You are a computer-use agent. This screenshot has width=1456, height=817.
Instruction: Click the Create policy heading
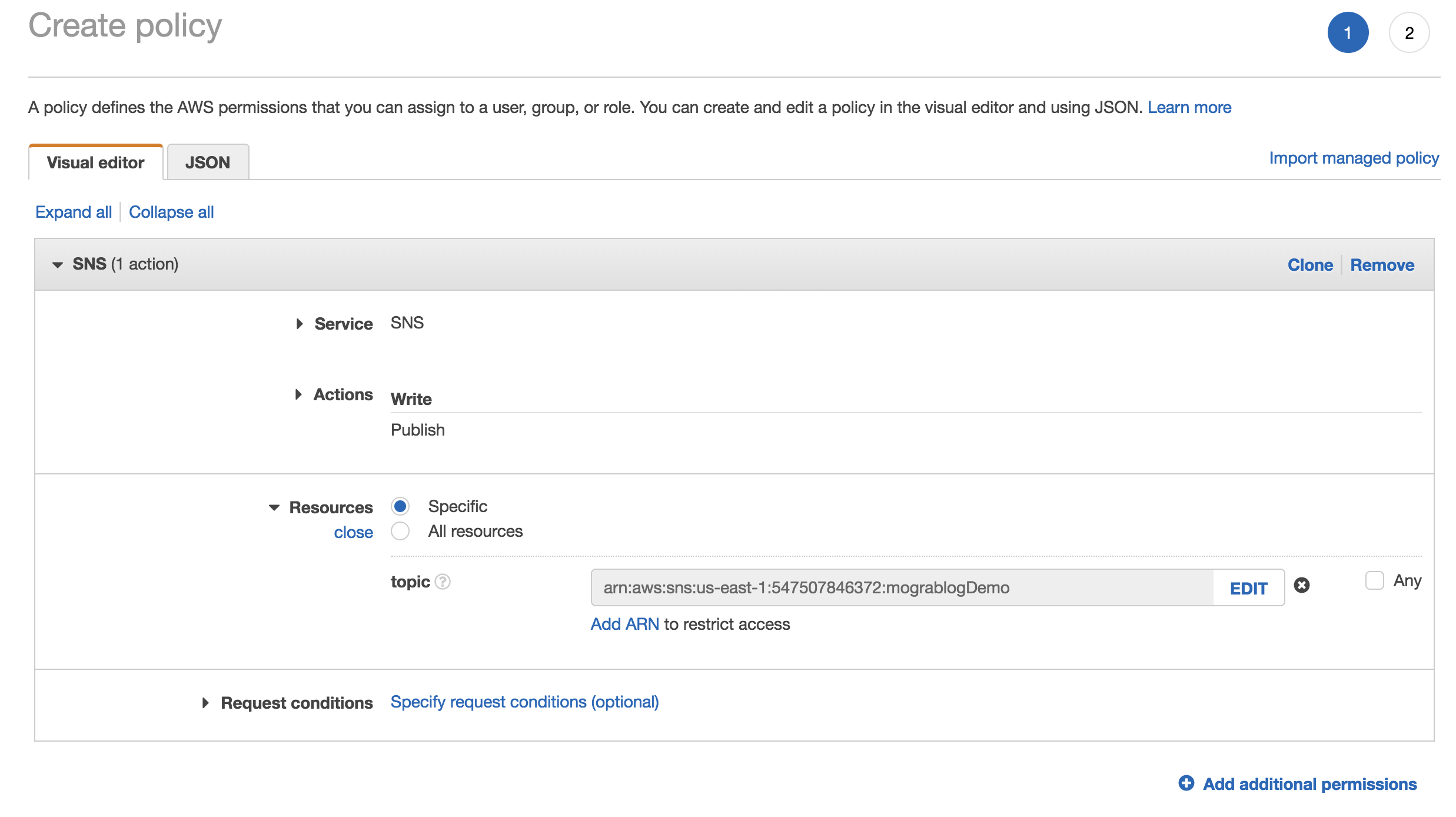(125, 26)
